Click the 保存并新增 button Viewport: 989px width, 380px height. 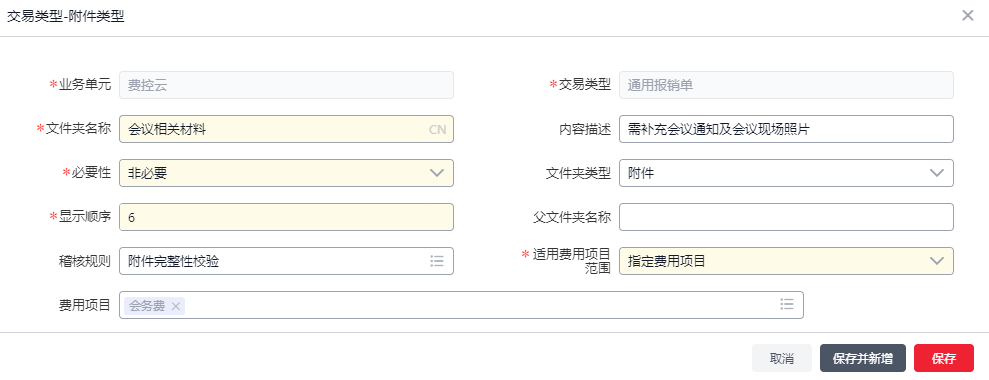tap(862, 358)
